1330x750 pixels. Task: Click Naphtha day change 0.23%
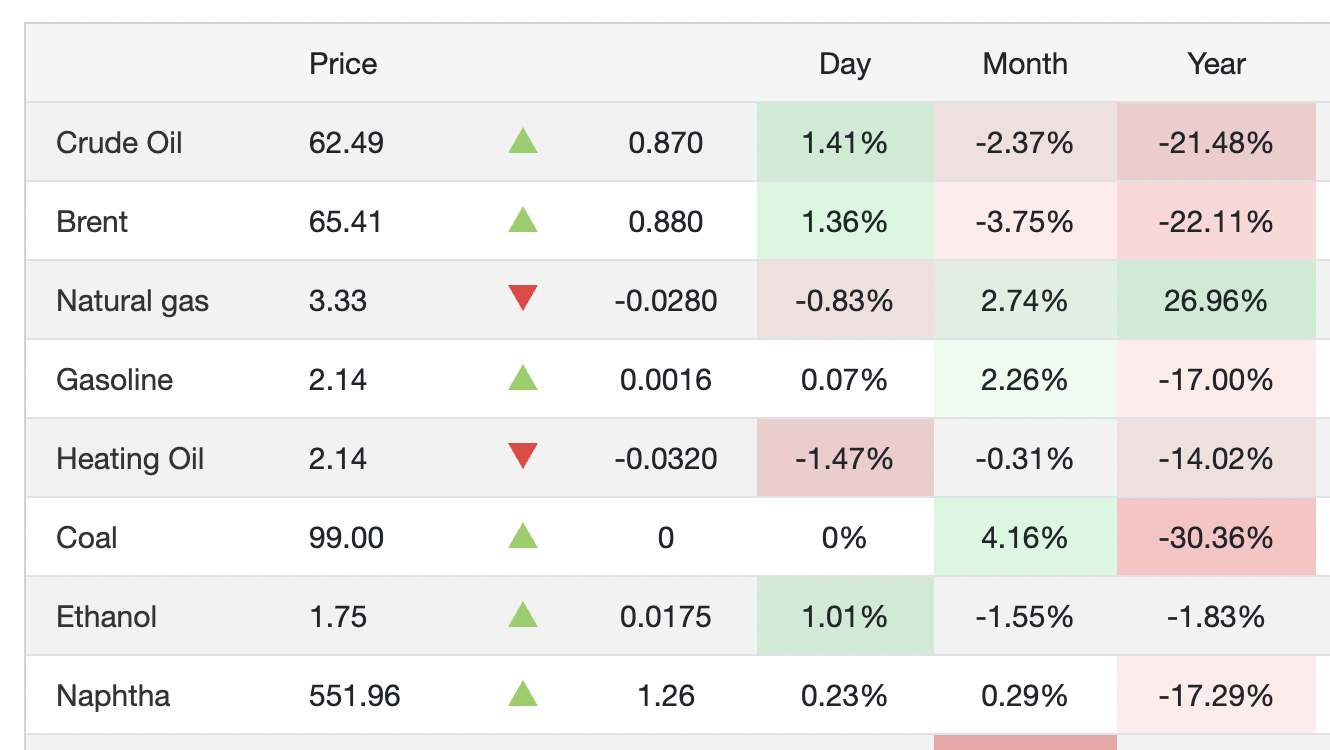pos(845,696)
